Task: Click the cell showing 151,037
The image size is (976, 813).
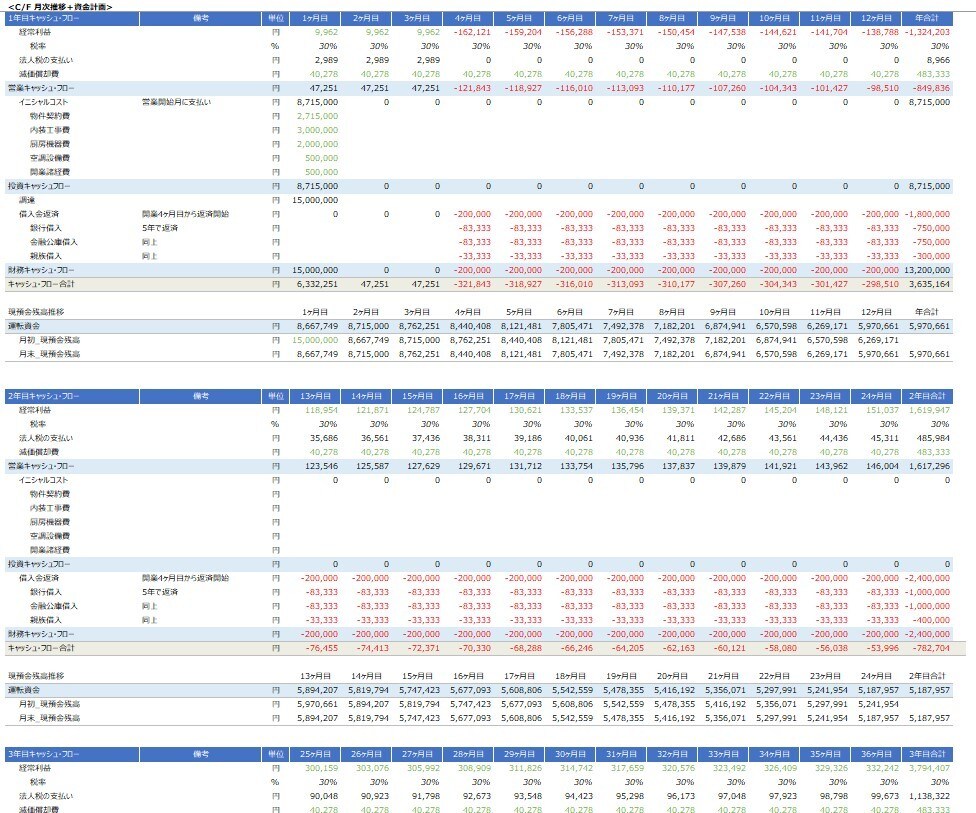Action: coord(883,411)
